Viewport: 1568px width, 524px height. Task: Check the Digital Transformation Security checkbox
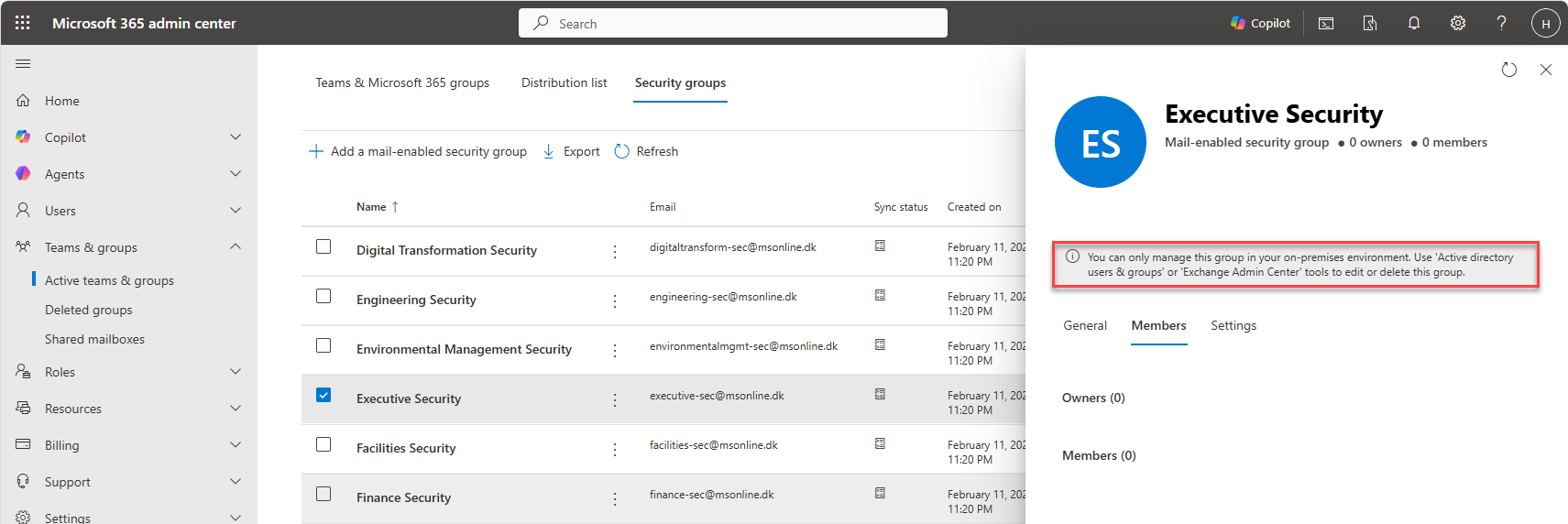tap(323, 246)
